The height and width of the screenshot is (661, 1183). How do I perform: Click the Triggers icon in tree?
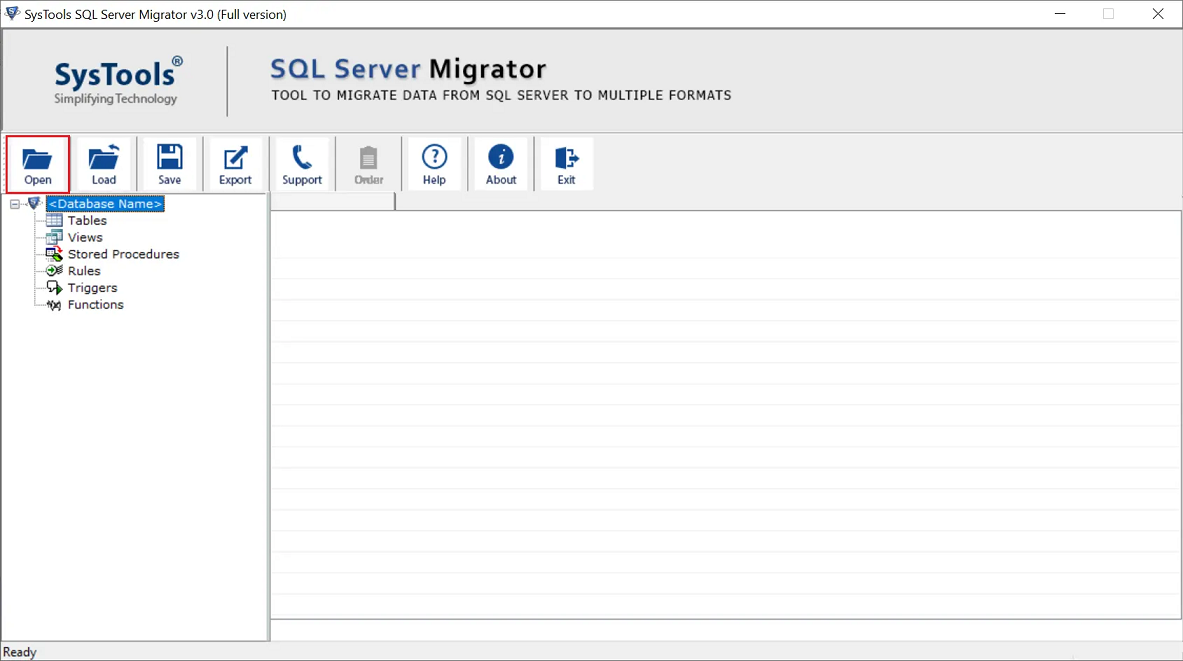click(x=54, y=287)
